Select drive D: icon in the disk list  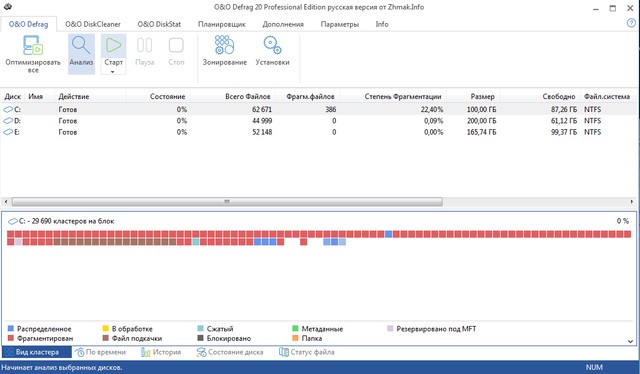click(8, 121)
